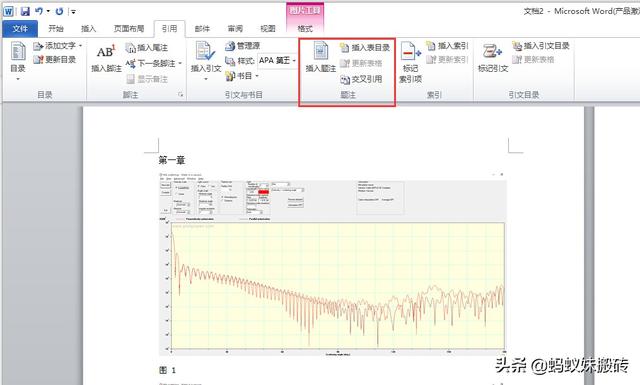Click the 插入索引 button
The height and width of the screenshot is (385, 640).
(447, 46)
